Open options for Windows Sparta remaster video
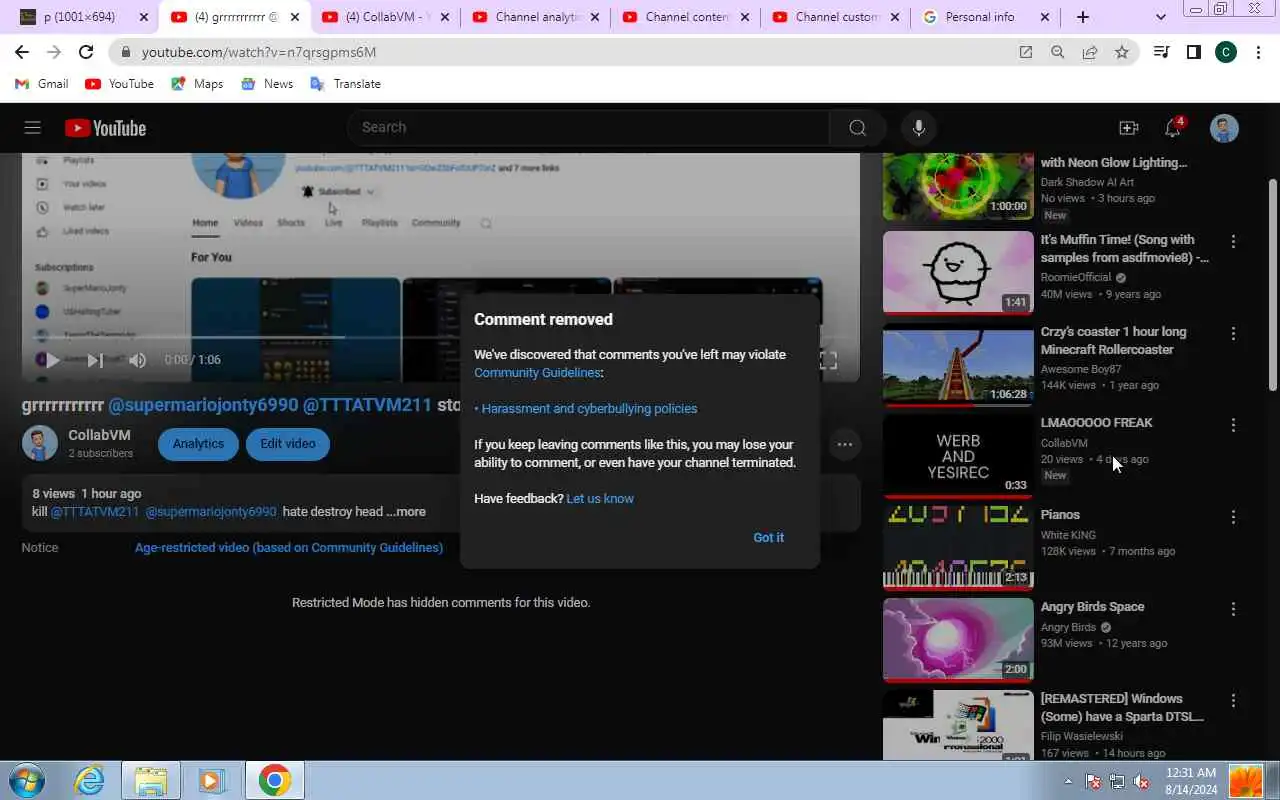This screenshot has width=1280, height=800. click(1233, 701)
